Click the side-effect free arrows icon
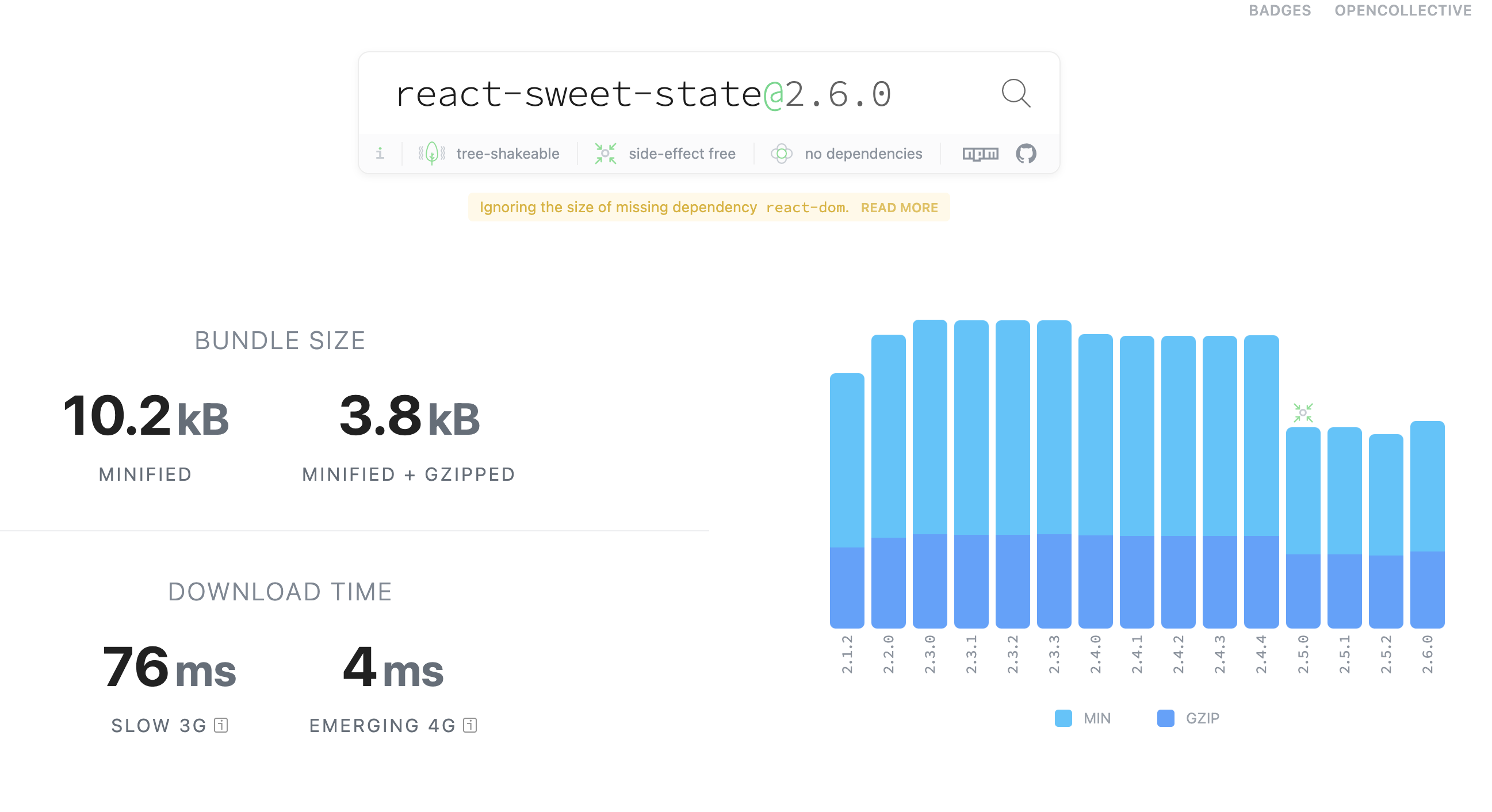This screenshot has width=1492, height=812. click(605, 154)
